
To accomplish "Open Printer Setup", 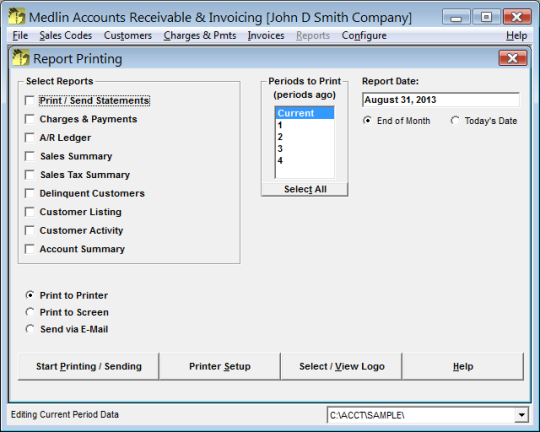I will coord(220,366).
